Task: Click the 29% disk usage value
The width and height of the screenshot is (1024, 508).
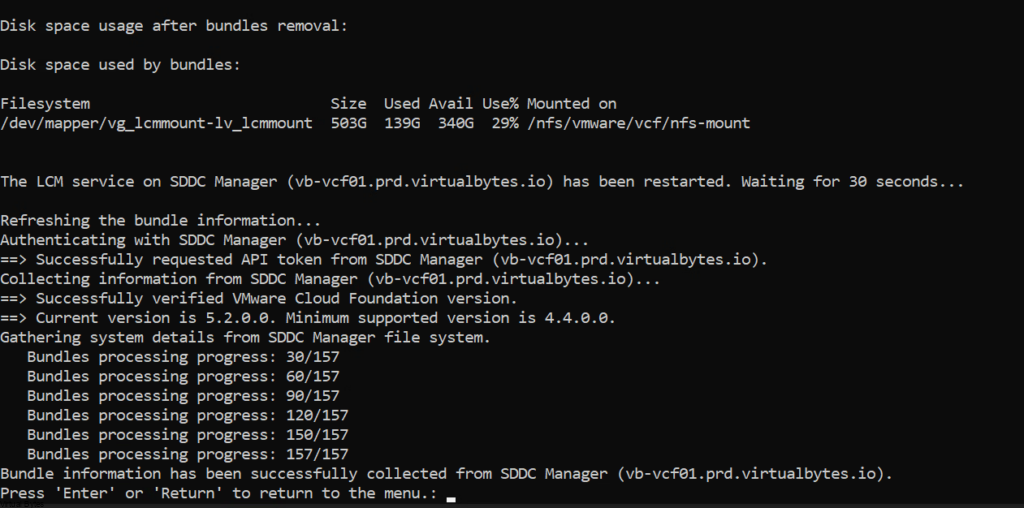Action: click(500, 123)
